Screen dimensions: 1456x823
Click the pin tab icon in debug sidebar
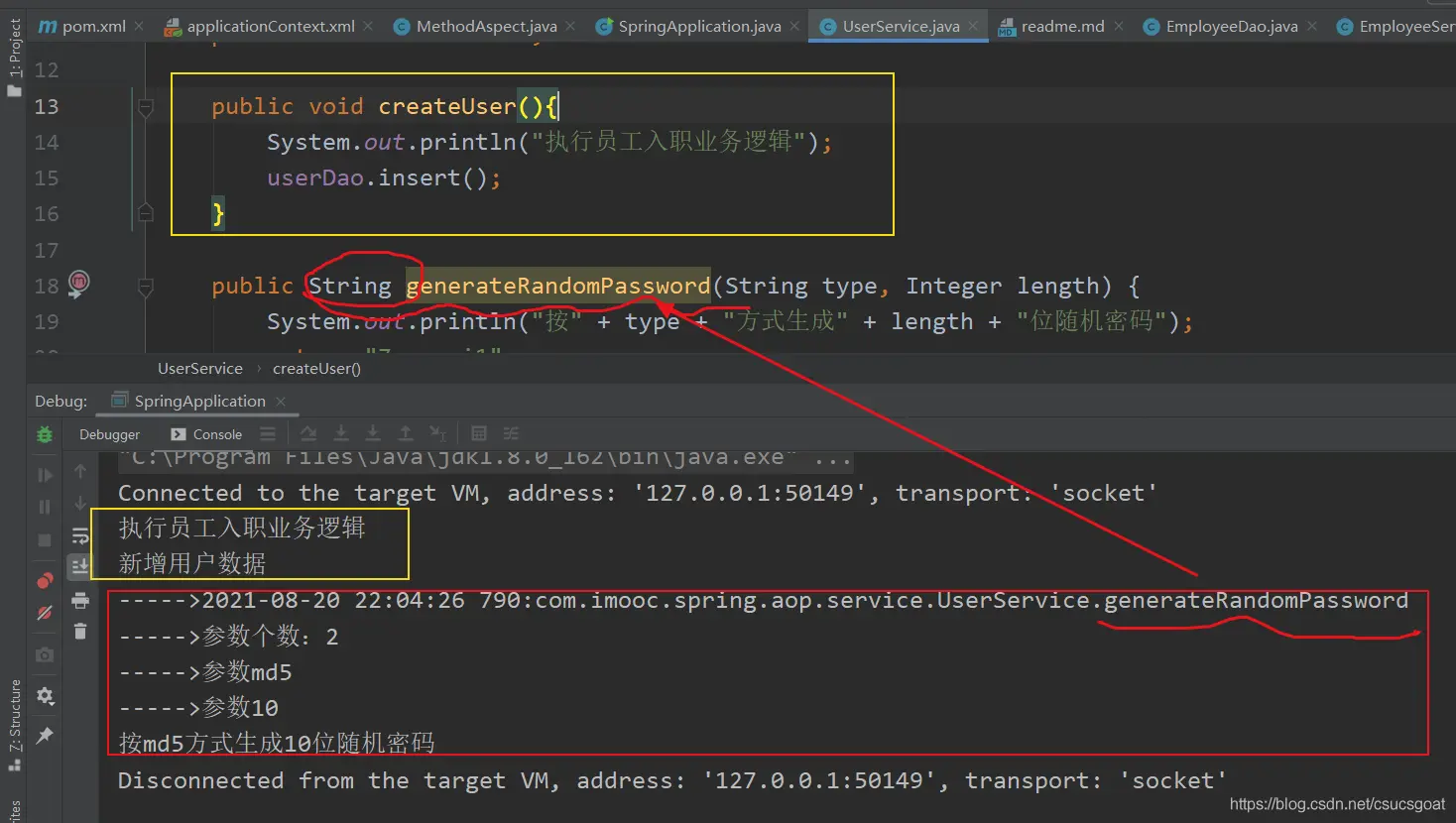(x=45, y=735)
